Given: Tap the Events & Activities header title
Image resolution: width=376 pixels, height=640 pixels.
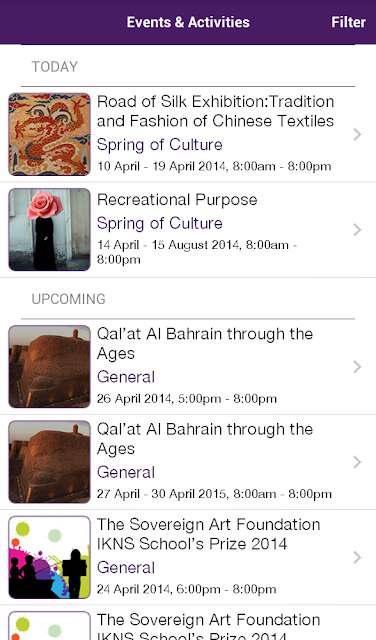Looking at the screenshot, I should [188, 22].
